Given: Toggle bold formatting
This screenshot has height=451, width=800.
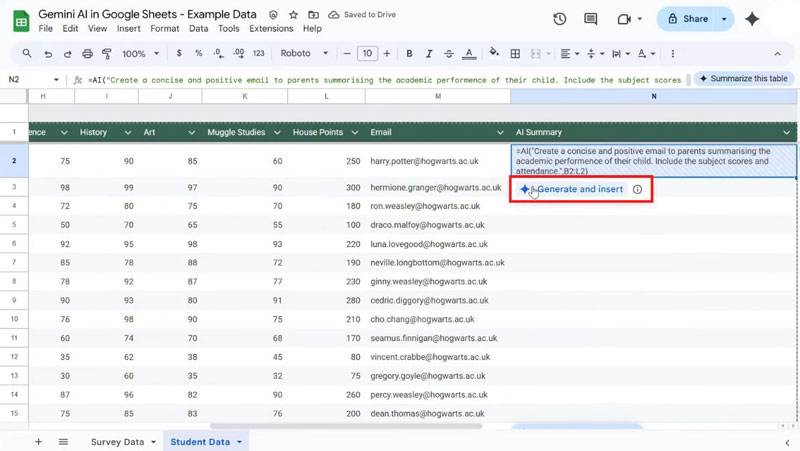Looking at the screenshot, I should 409,53.
